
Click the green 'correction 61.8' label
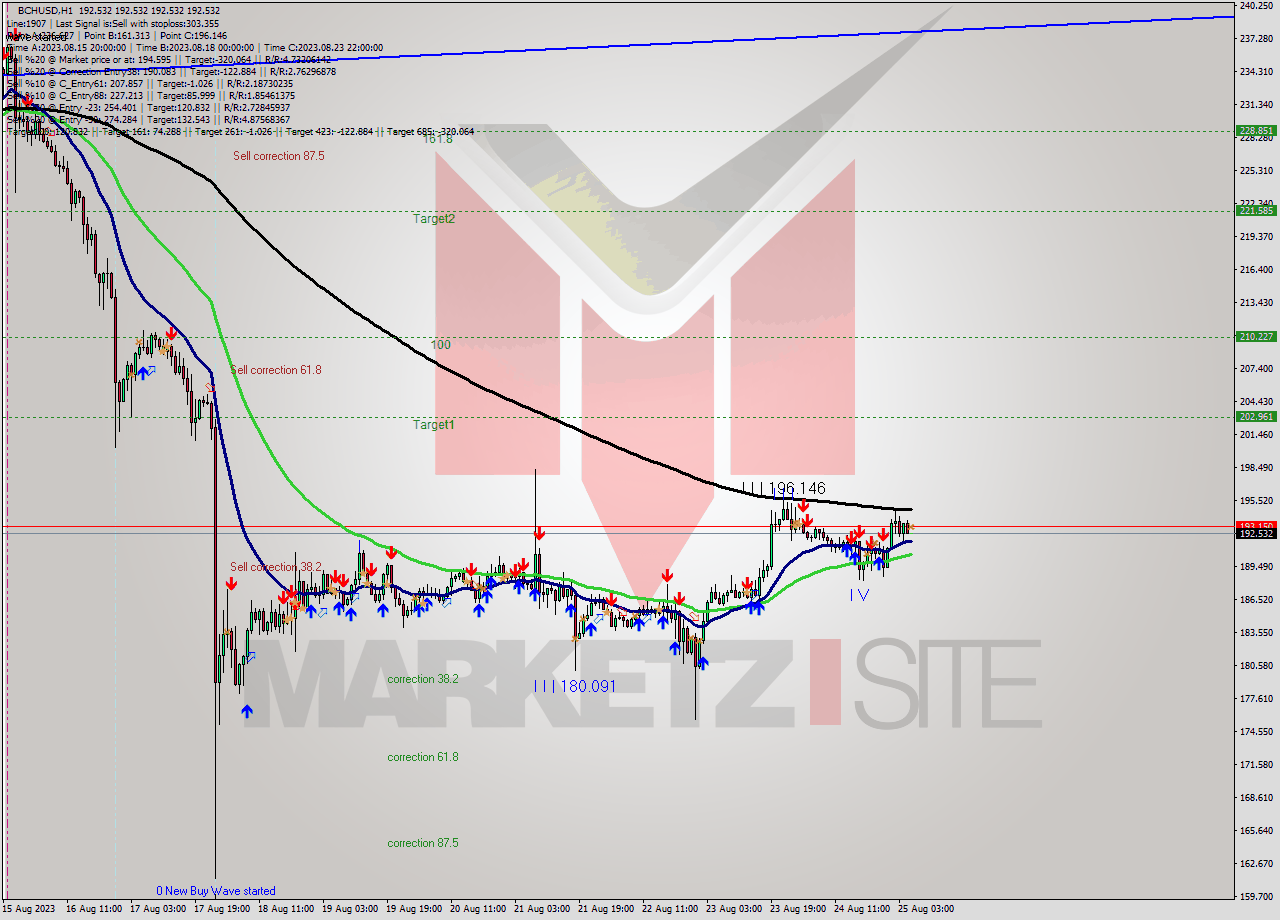pos(423,757)
